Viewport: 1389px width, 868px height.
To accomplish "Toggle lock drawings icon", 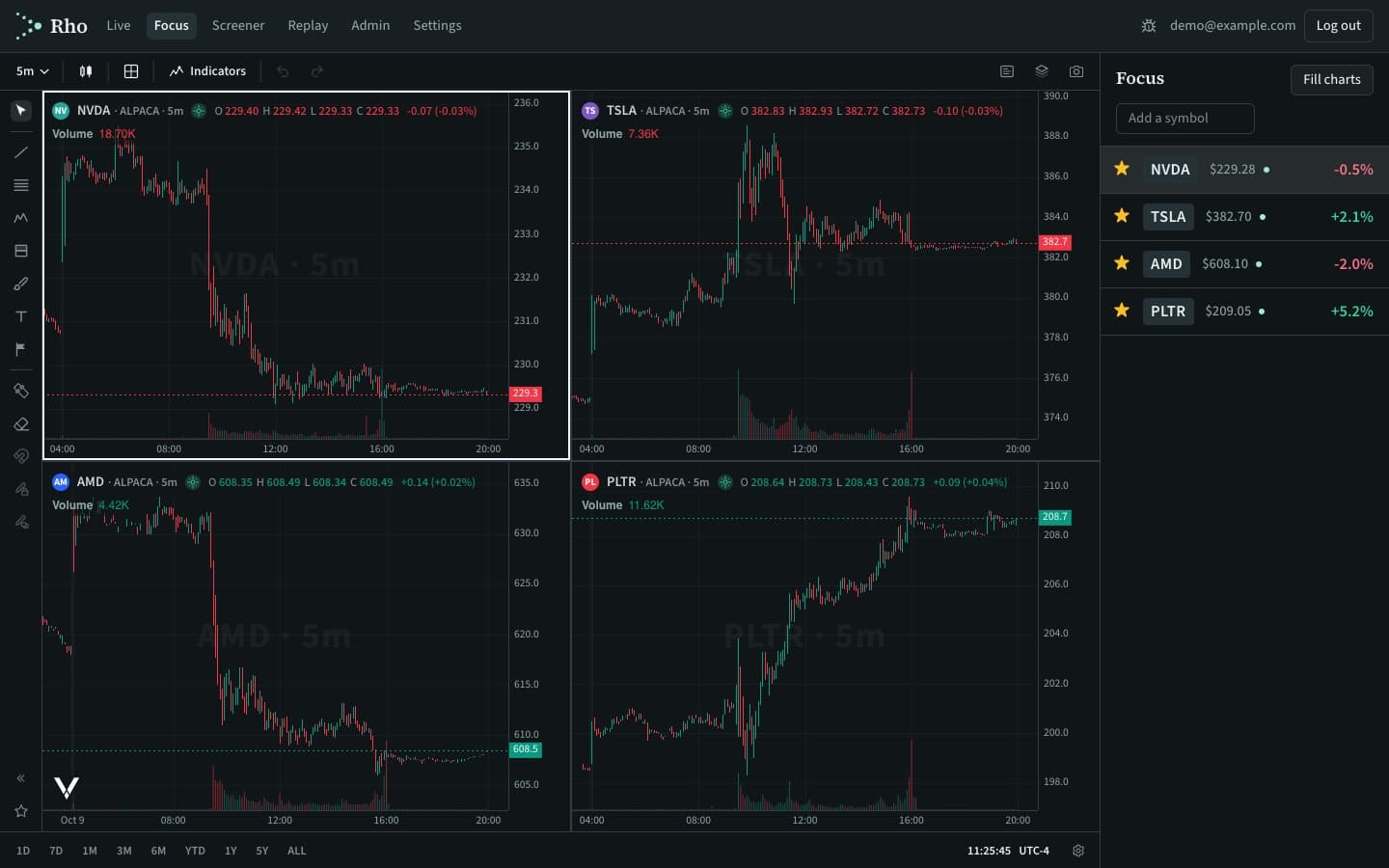I will coord(20,489).
